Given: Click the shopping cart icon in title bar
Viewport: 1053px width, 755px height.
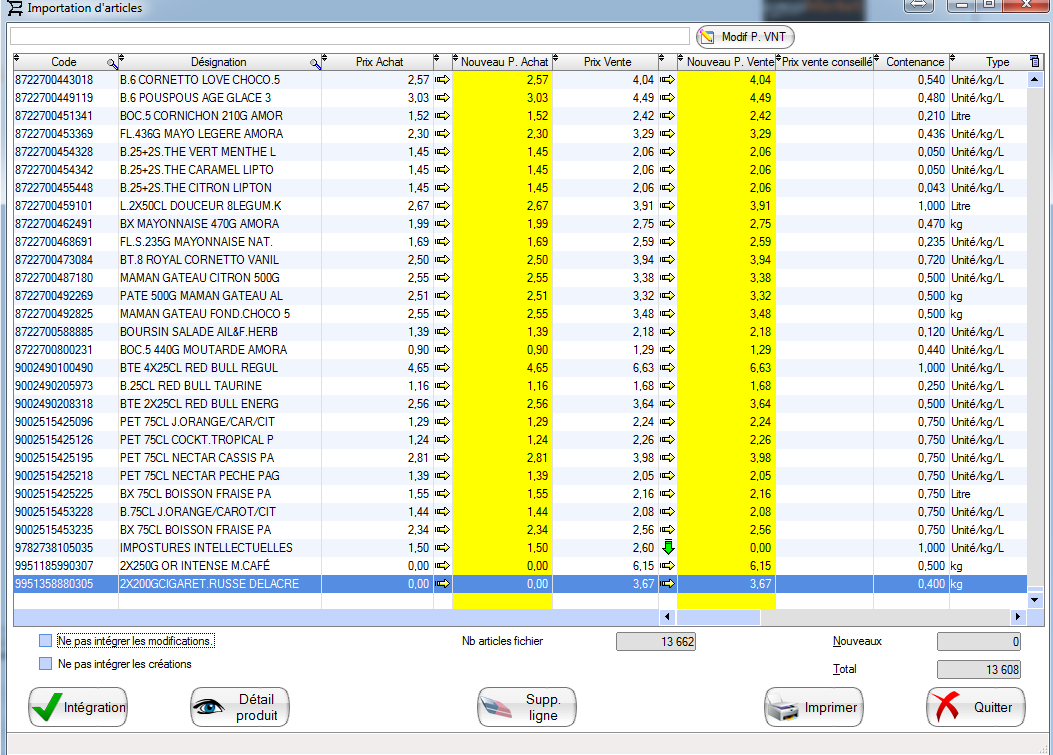Looking at the screenshot, I should [x=15, y=8].
